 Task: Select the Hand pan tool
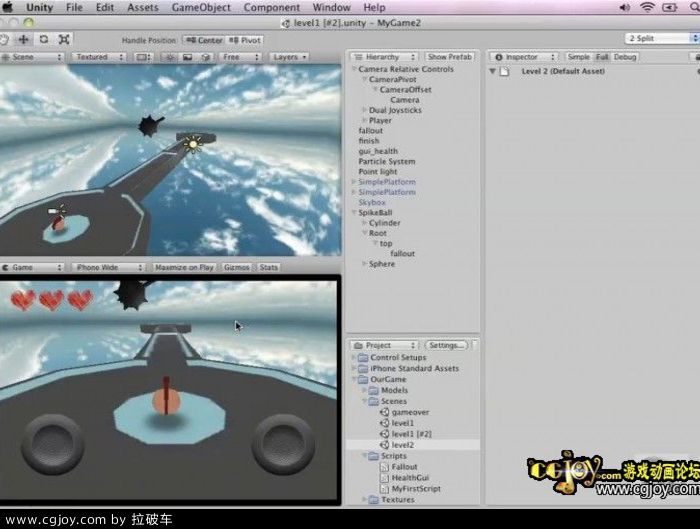coord(4,40)
